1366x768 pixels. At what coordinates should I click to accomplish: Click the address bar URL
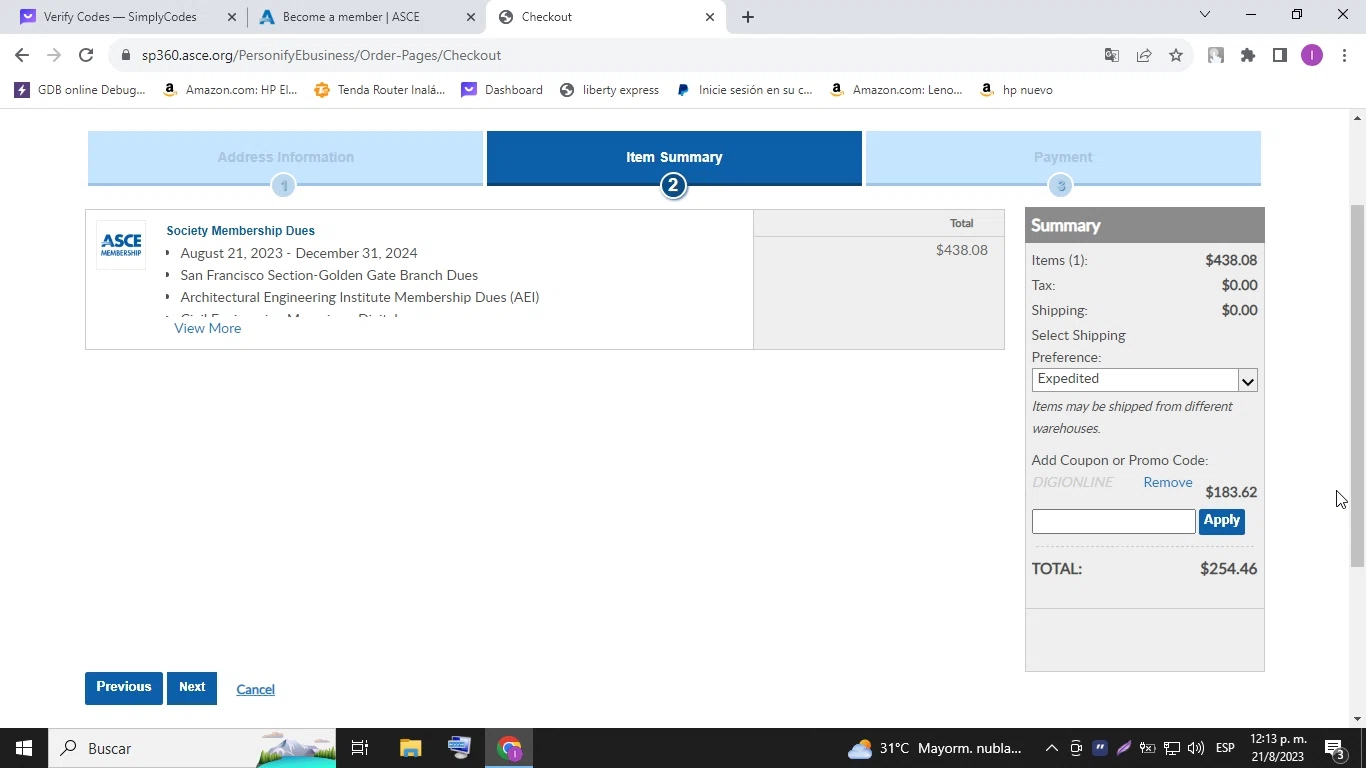click(321, 55)
